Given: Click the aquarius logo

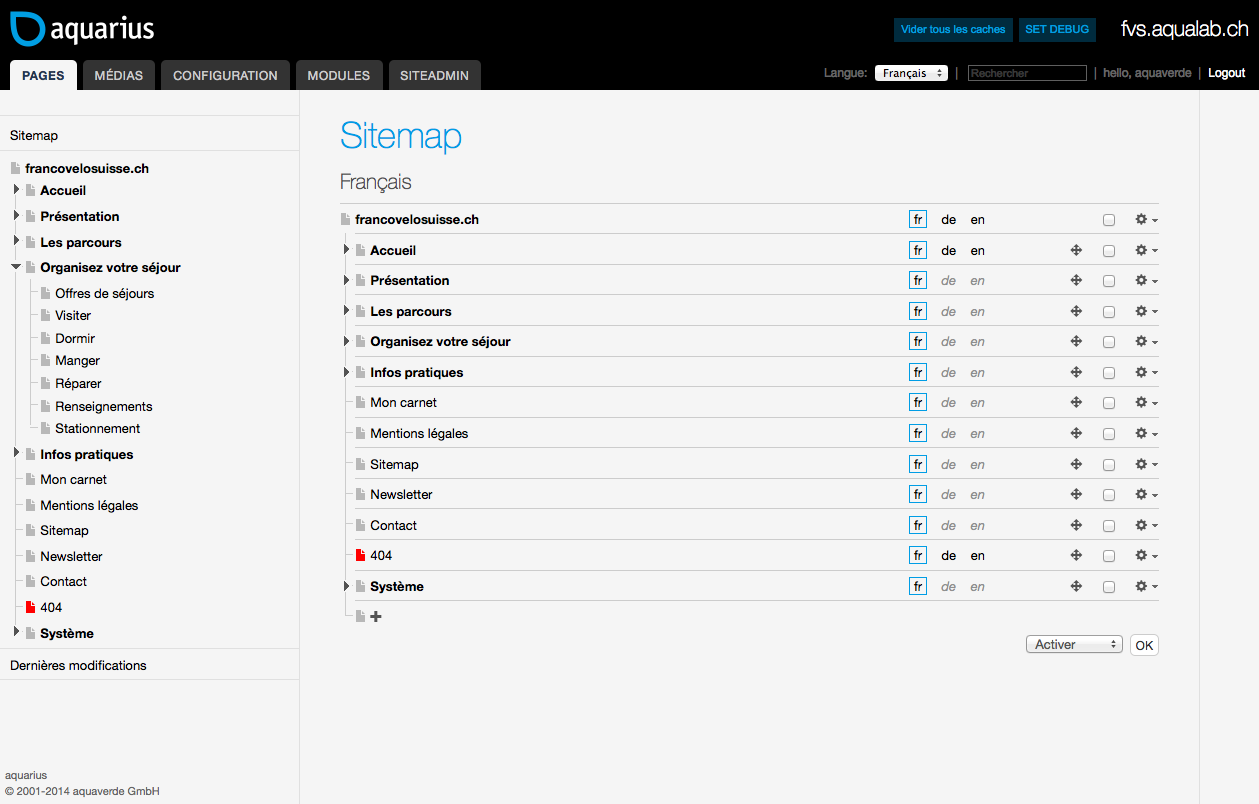Looking at the screenshot, I should 82,29.
